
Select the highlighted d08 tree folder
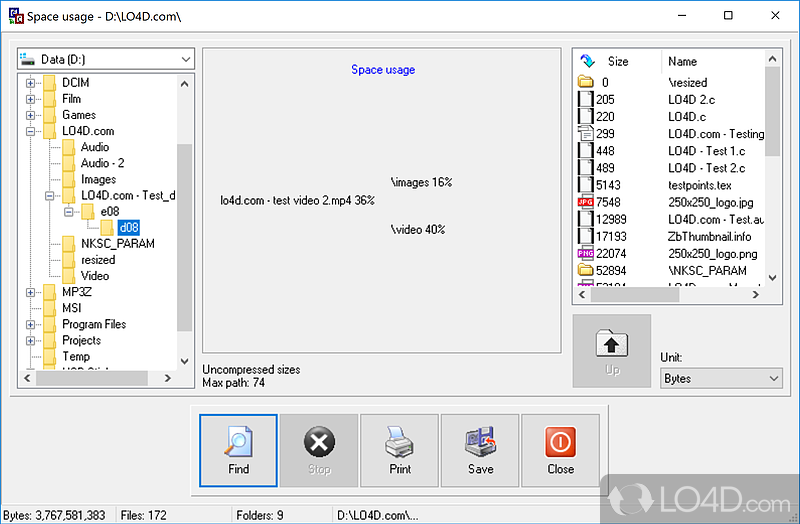pos(129,228)
